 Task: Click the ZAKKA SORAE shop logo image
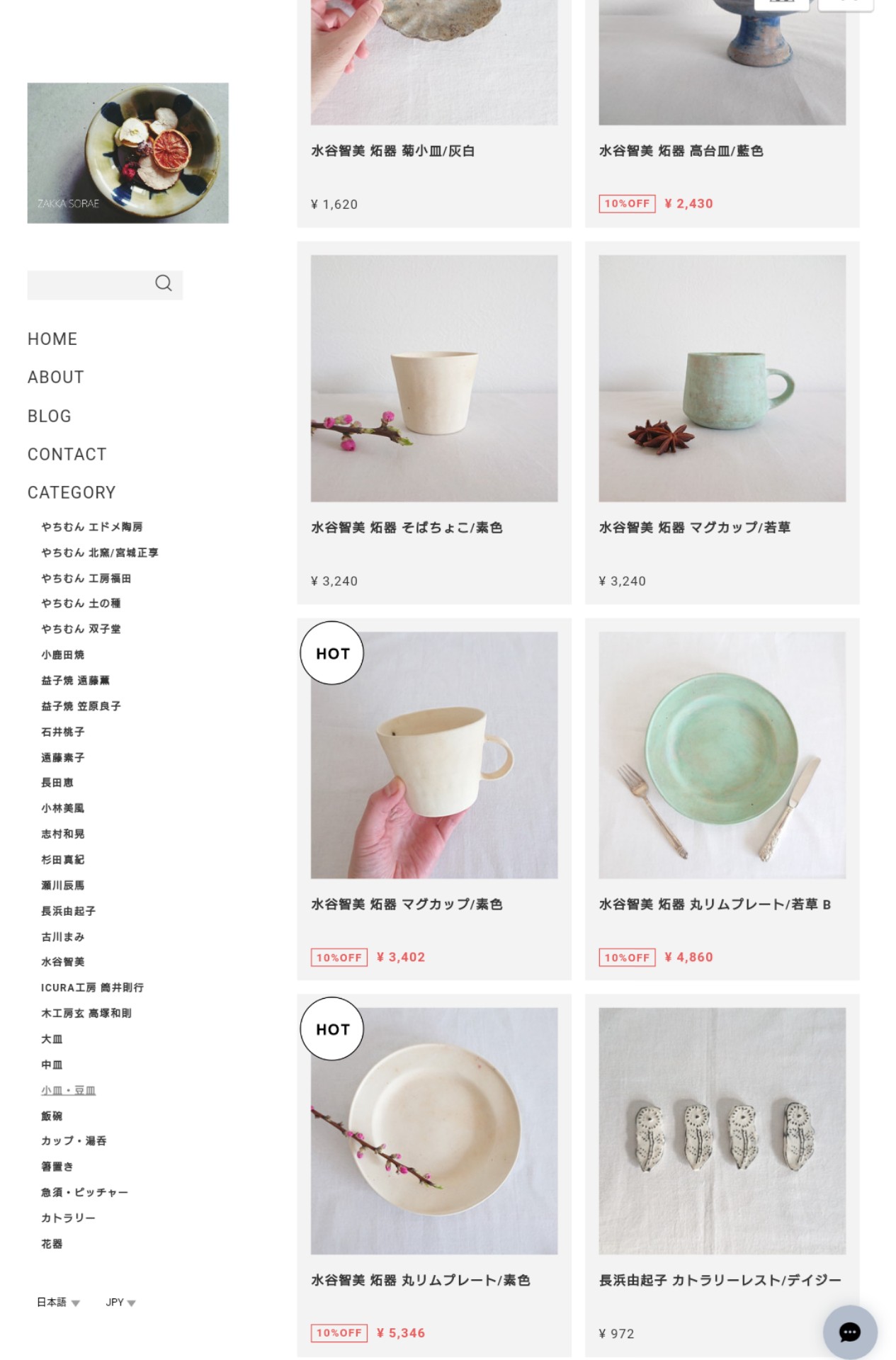pos(128,153)
